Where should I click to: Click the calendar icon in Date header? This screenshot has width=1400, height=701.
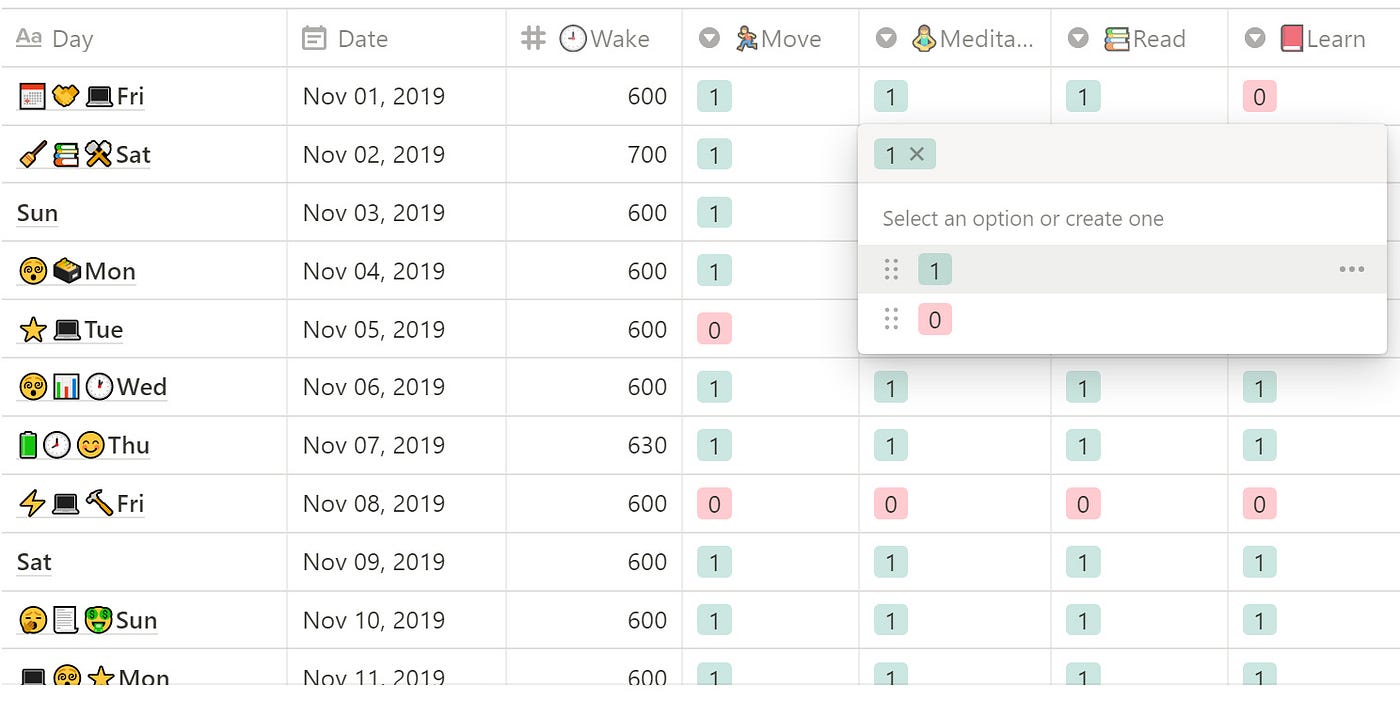[314, 38]
